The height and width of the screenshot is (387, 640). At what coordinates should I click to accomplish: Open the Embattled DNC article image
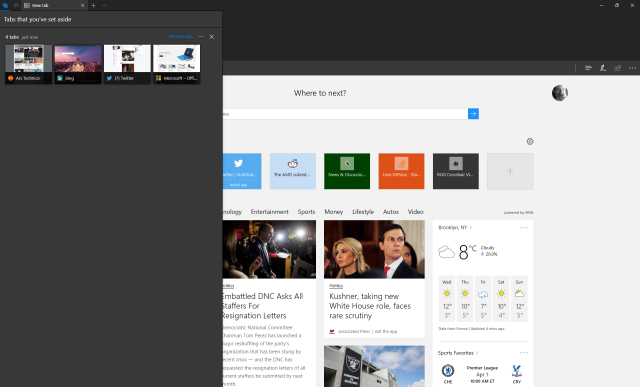269,249
